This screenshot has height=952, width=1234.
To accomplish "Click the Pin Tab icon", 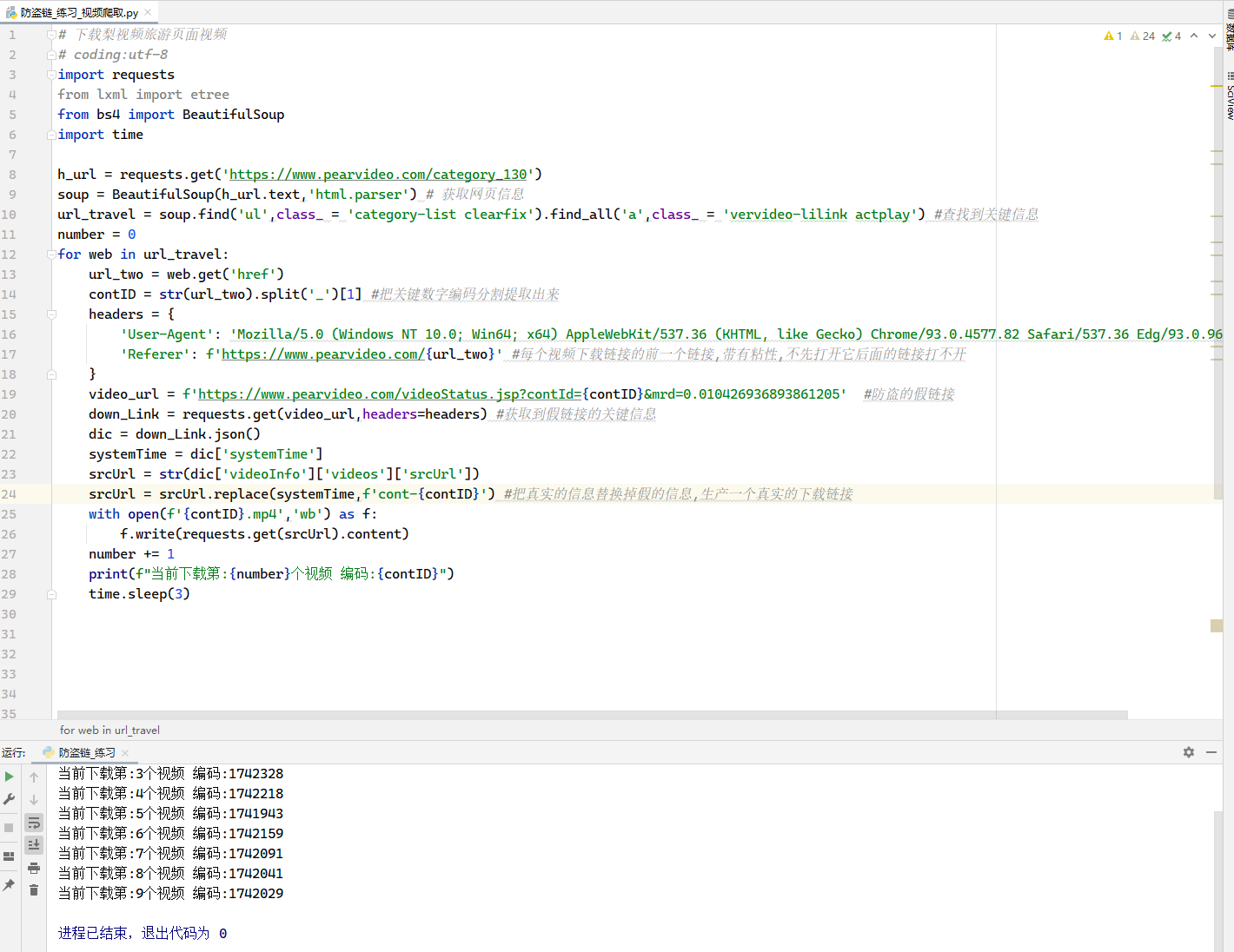I will [10, 885].
